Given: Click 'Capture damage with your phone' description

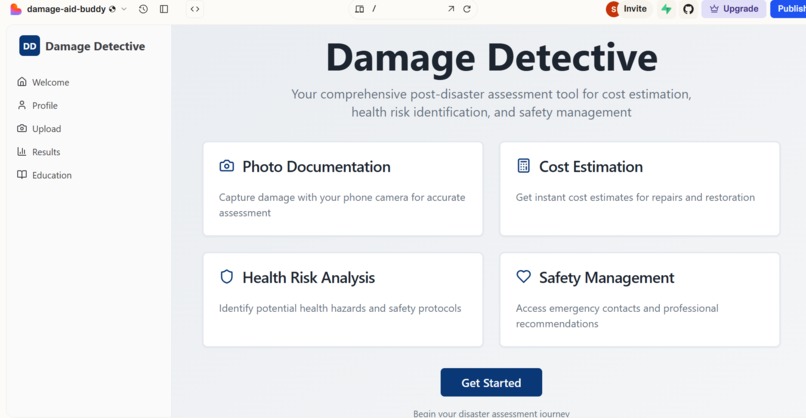Looking at the screenshot, I should [342, 205].
